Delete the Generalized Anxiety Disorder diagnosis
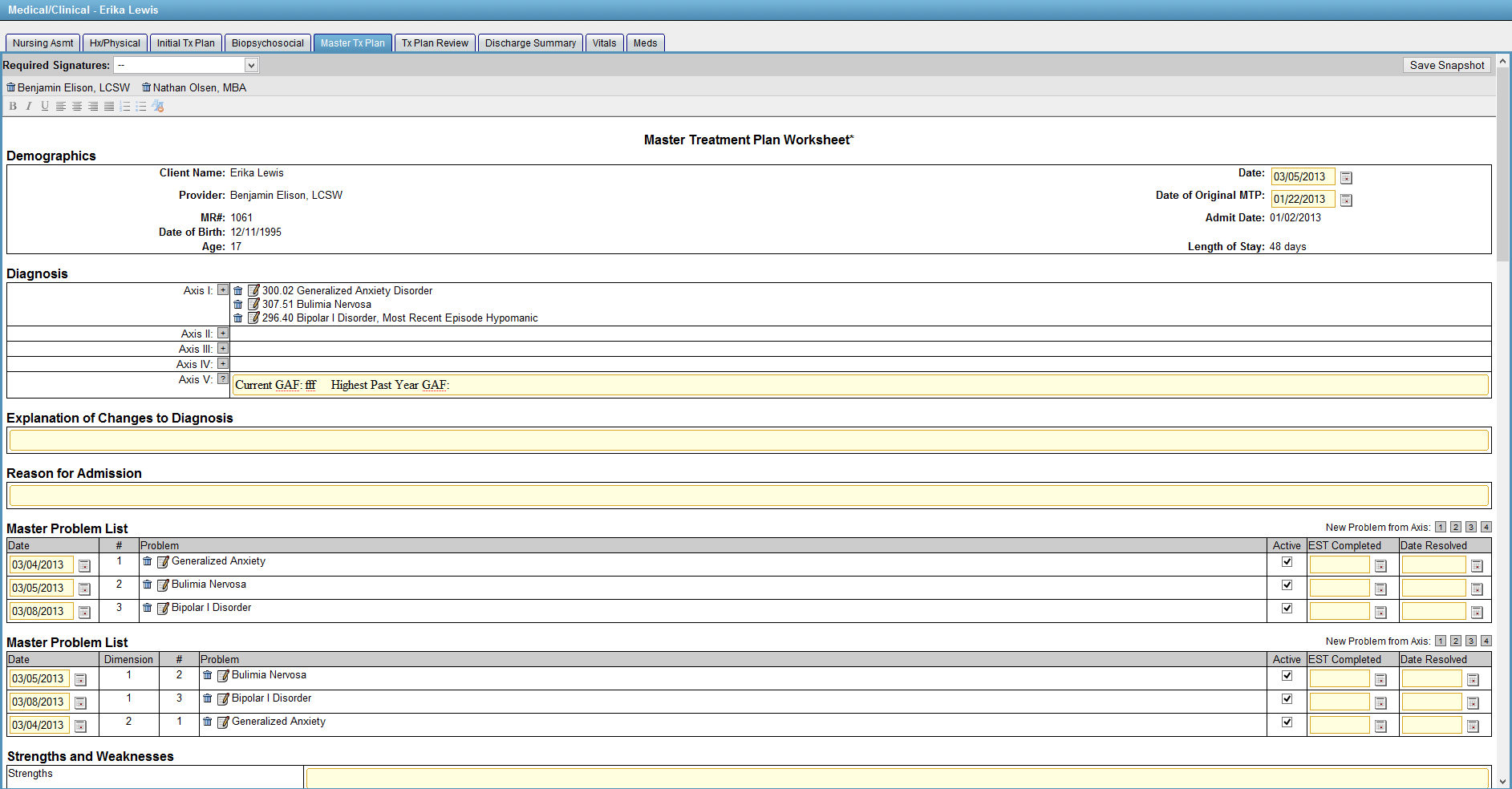1512x789 pixels. 238,291
